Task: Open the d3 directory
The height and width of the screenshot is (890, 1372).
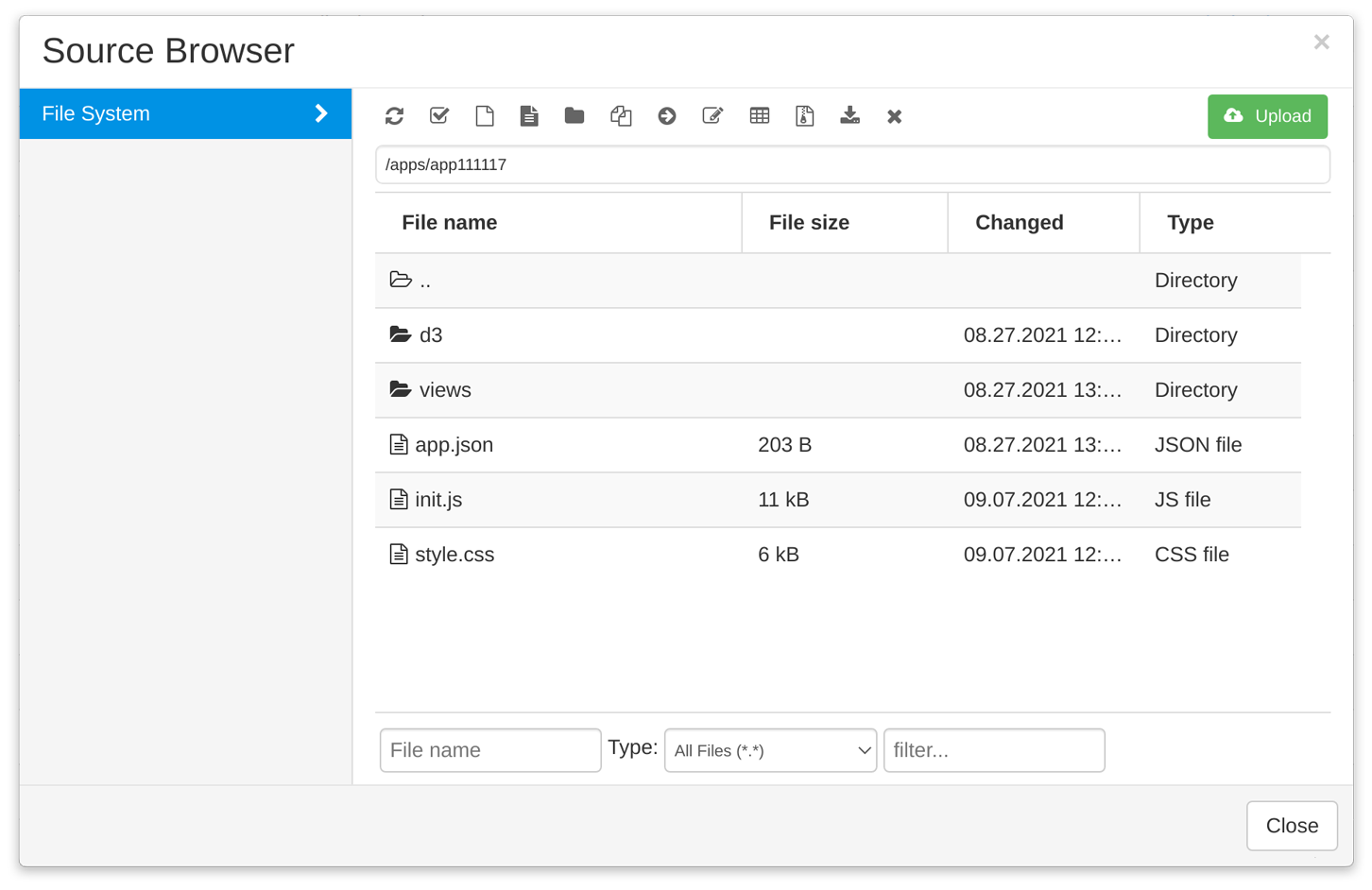Action: (431, 335)
